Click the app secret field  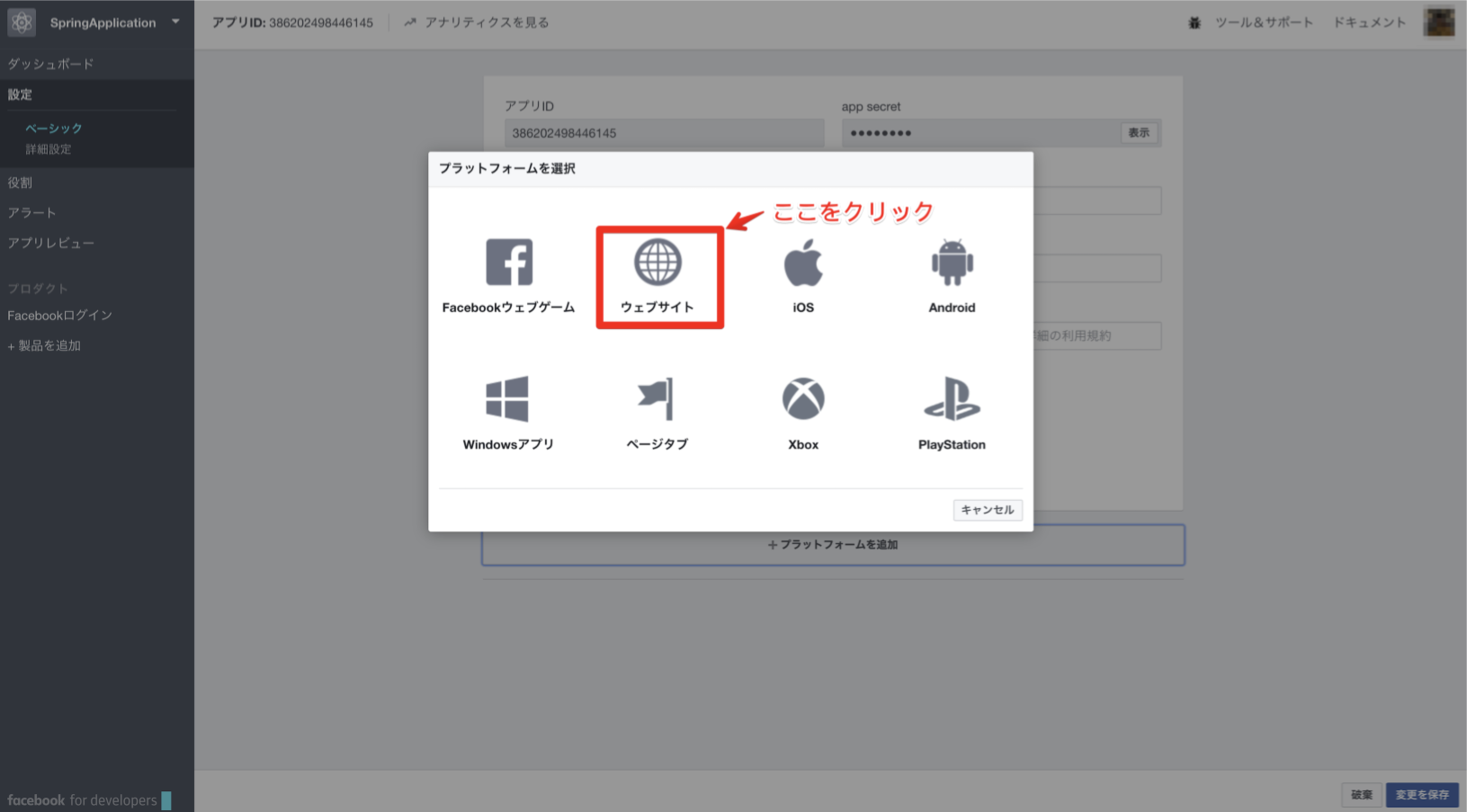point(980,133)
